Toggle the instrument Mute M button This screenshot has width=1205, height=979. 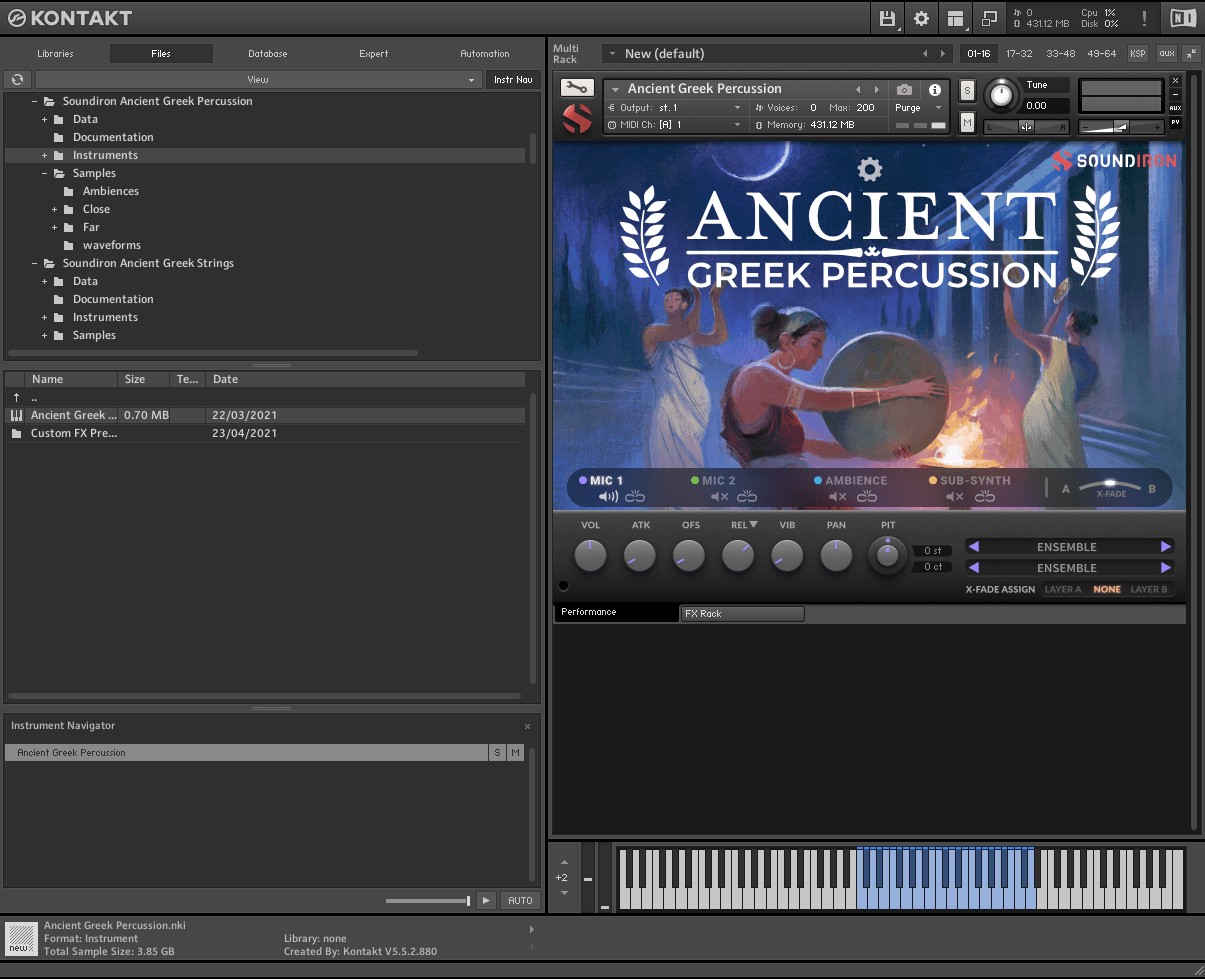tap(967, 122)
